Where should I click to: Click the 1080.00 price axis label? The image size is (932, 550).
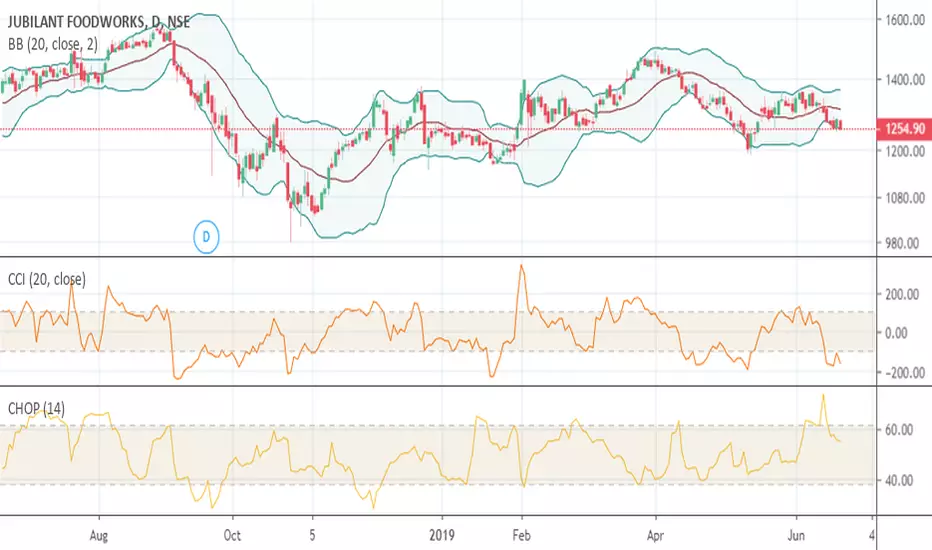905,198
